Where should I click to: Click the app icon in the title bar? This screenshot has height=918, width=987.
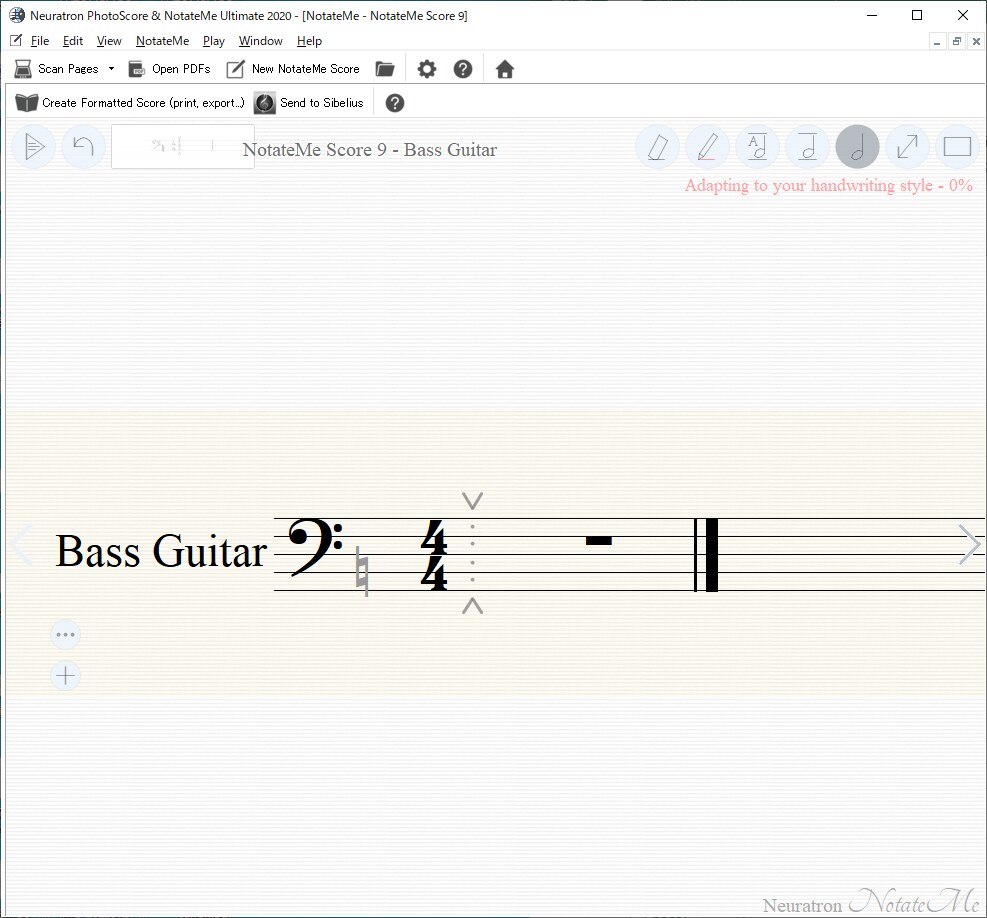17,15
